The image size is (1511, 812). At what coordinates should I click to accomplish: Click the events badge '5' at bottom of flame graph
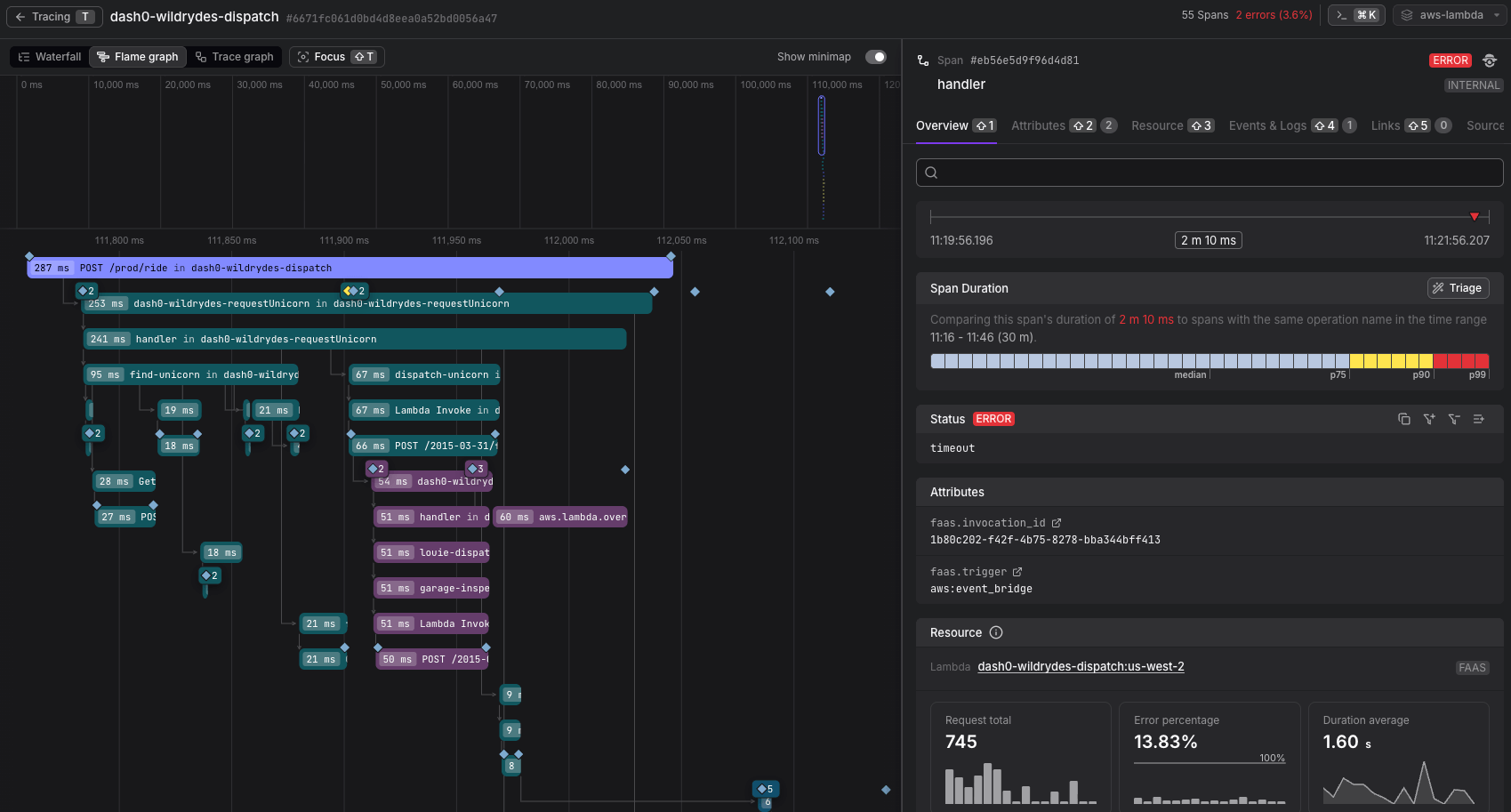tap(766, 789)
